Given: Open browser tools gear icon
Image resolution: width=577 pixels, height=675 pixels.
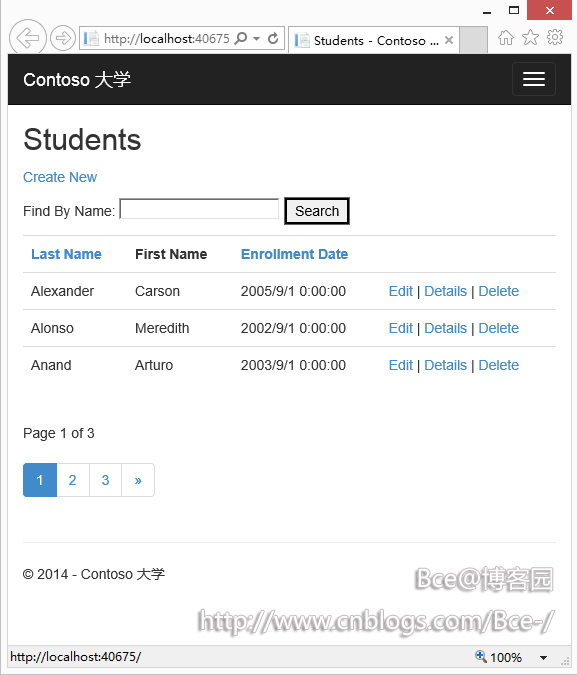Looking at the screenshot, I should click(555, 37).
